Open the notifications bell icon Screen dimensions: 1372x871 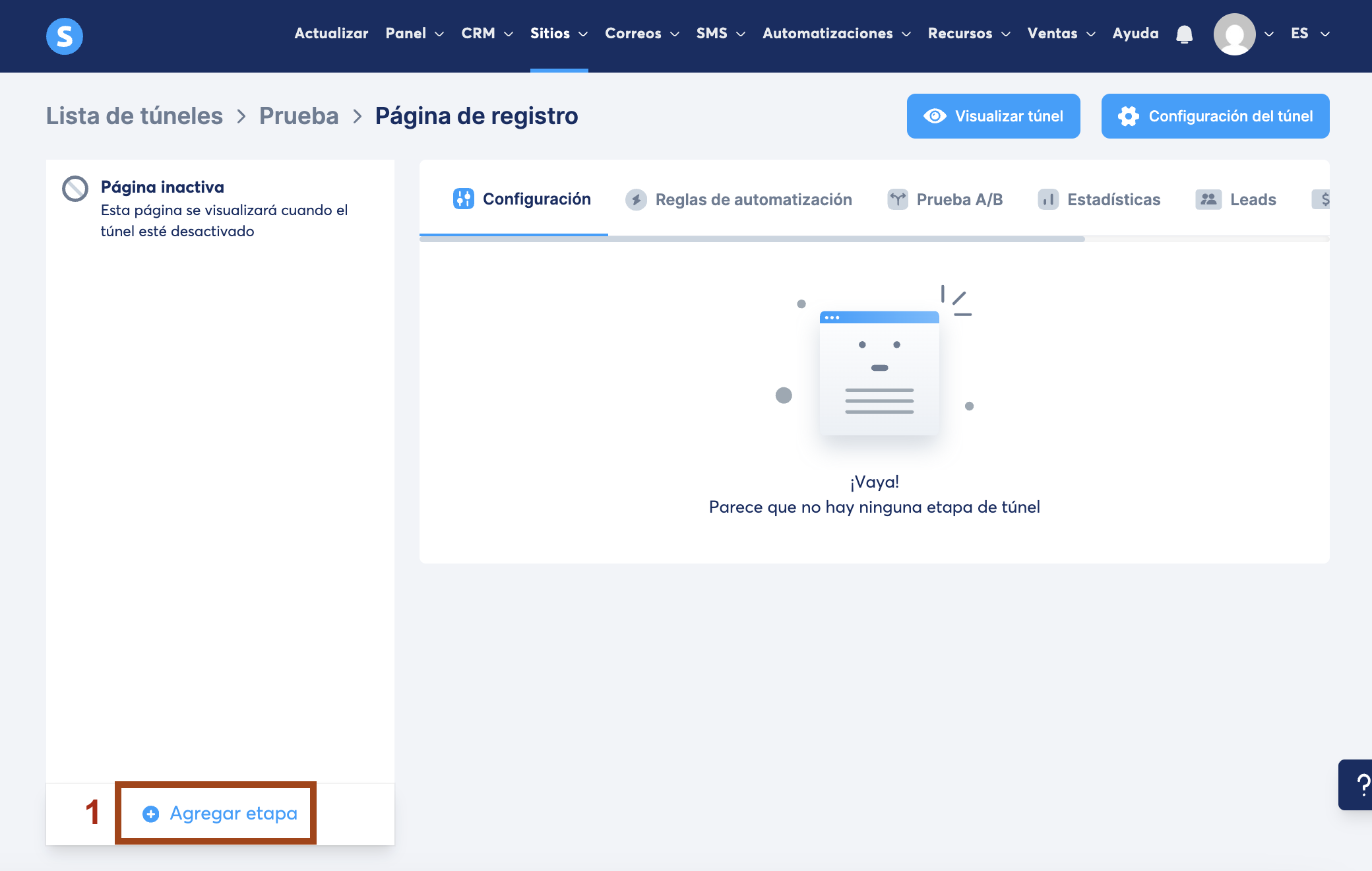click(1184, 34)
